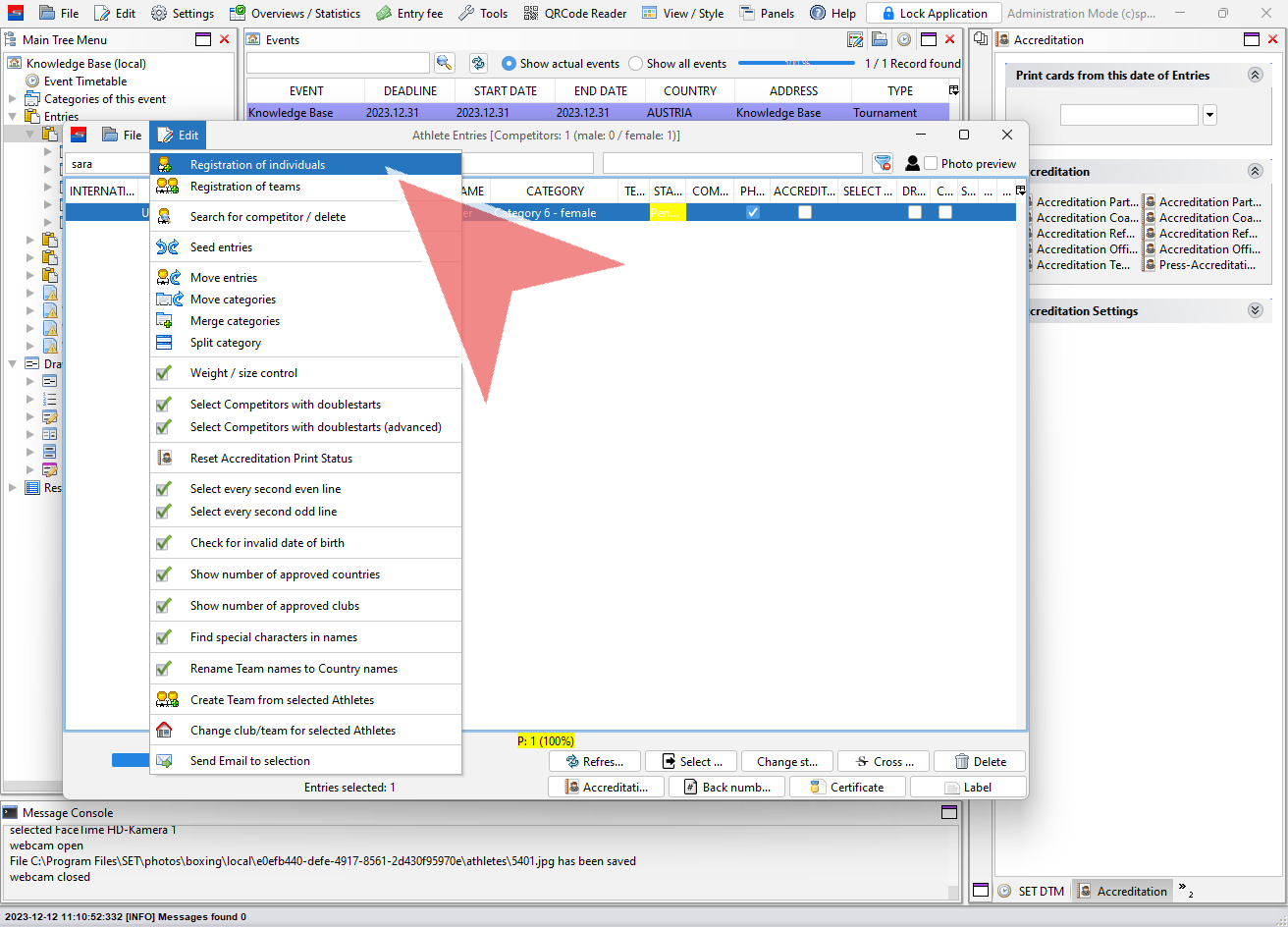
Task: Choose Registration of teams from Edit menu
Action: click(x=245, y=187)
